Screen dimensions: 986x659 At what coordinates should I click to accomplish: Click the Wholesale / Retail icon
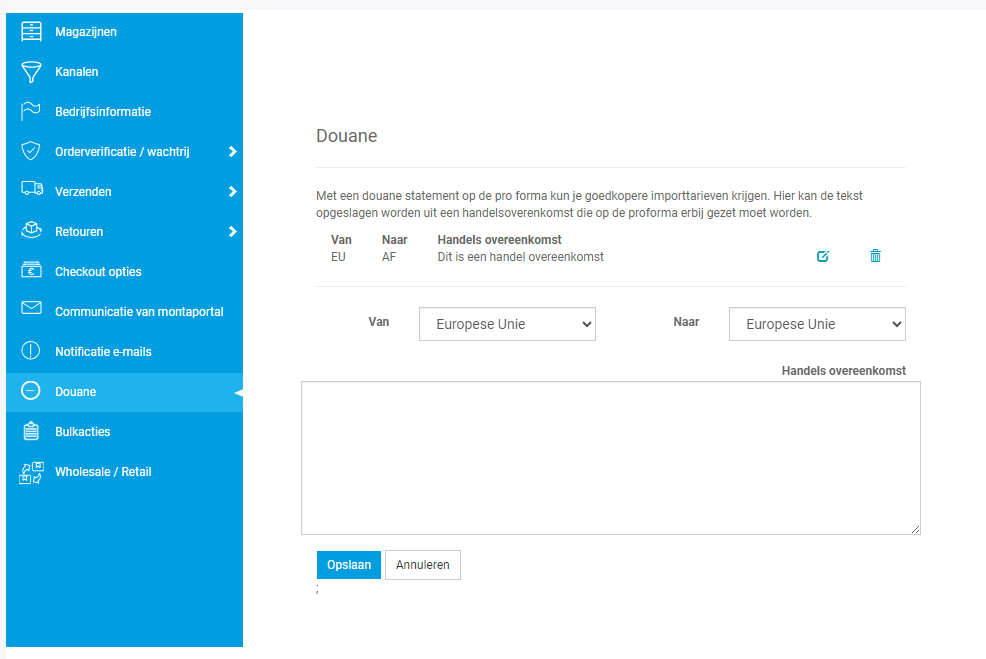pos(31,472)
